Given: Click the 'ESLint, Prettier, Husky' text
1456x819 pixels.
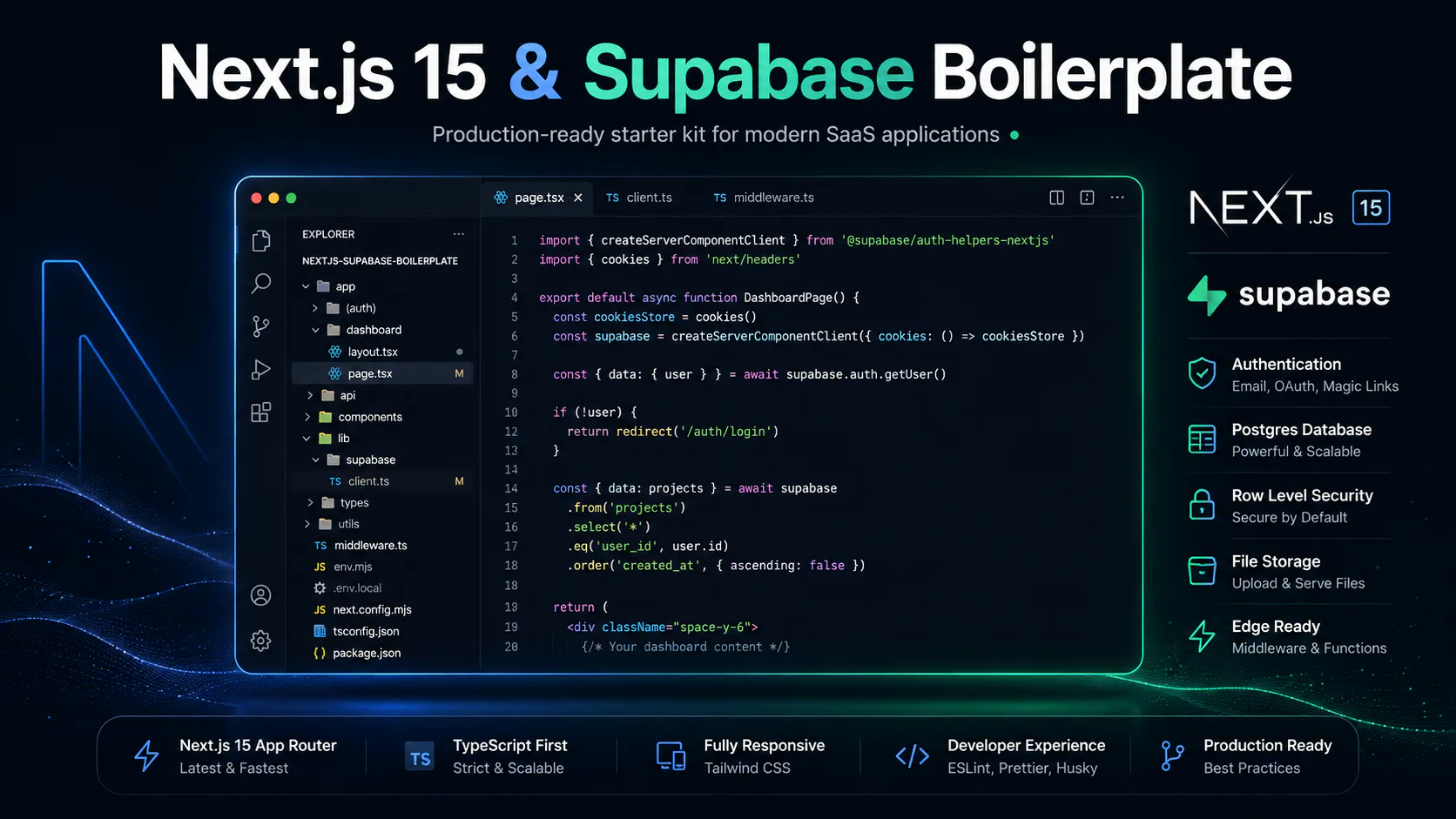Looking at the screenshot, I should [x=1022, y=769].
